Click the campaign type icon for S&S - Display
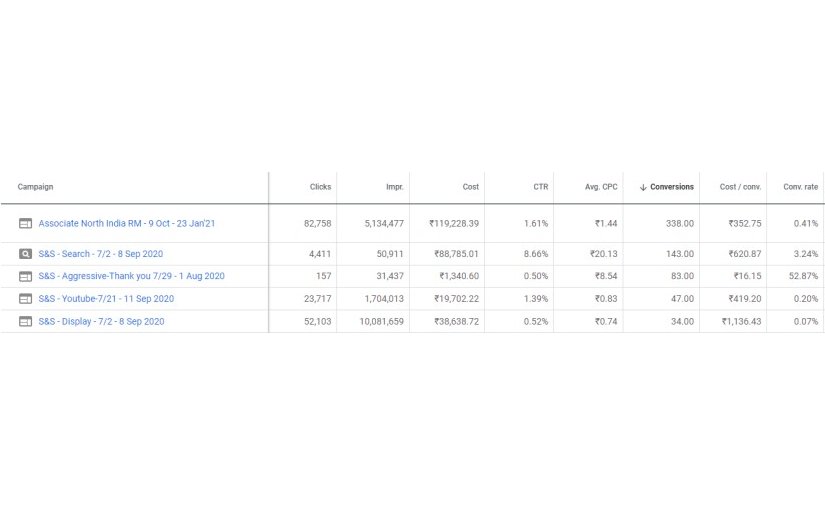The height and width of the screenshot is (525, 825). click(25, 321)
